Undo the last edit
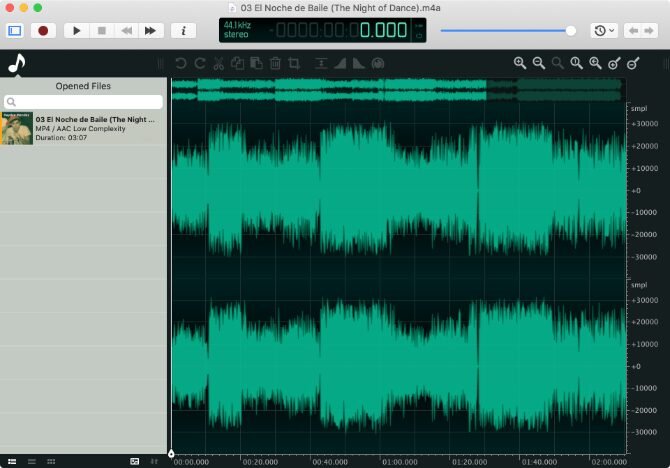Viewport: 670px width, 468px height. click(x=180, y=64)
